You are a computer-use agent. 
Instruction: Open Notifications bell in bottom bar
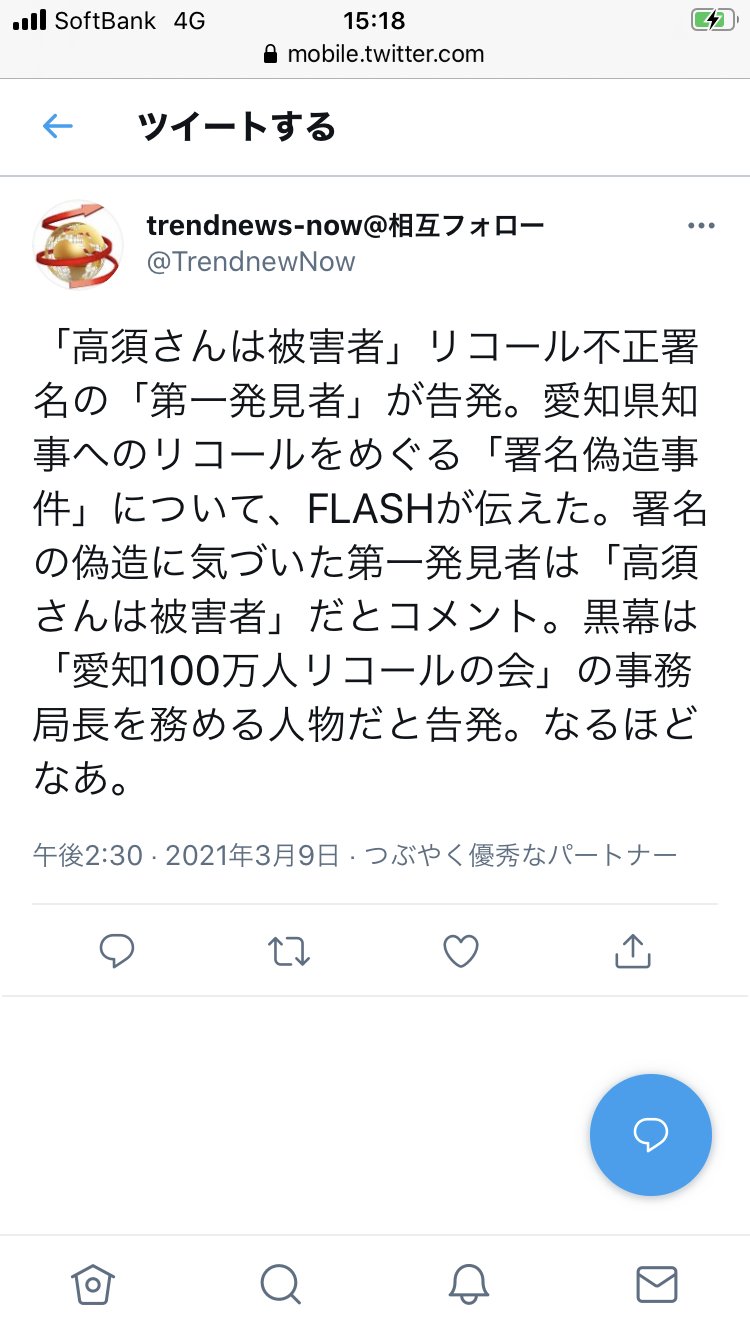[x=468, y=1284]
